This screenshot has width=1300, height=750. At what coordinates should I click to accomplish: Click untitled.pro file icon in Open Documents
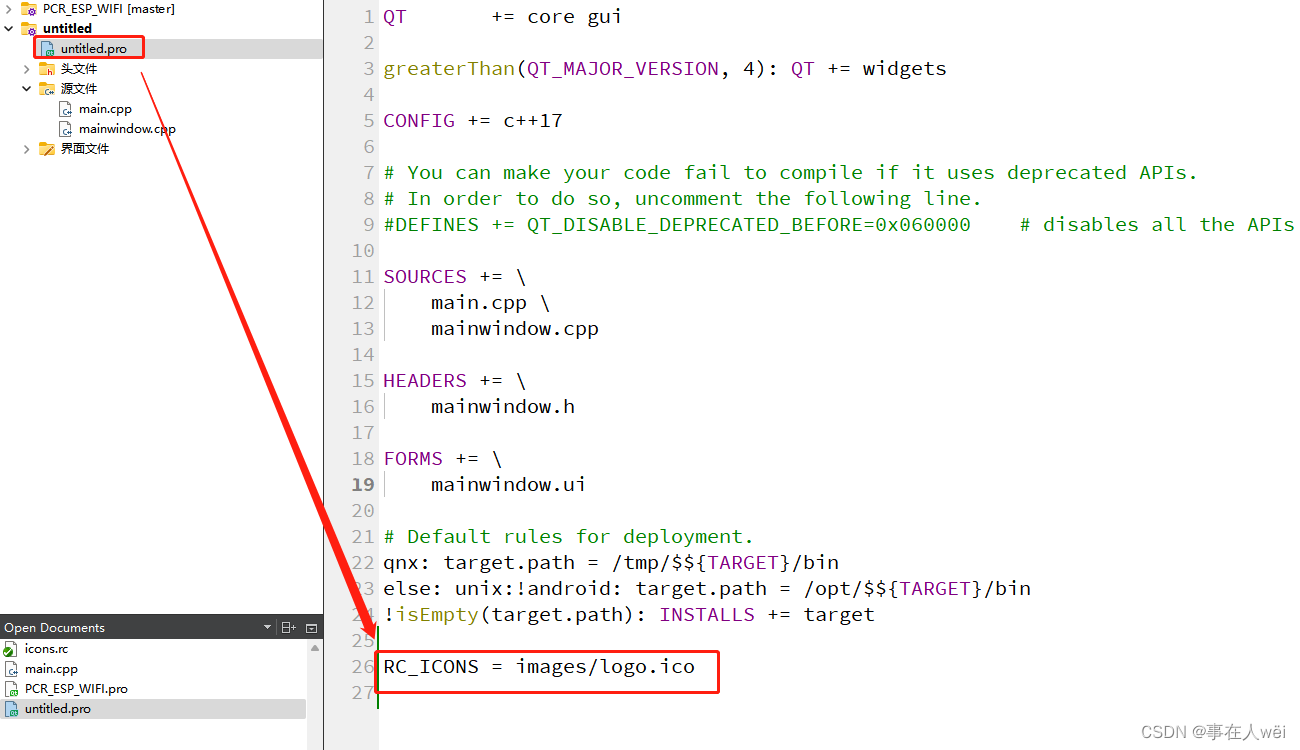(11, 709)
